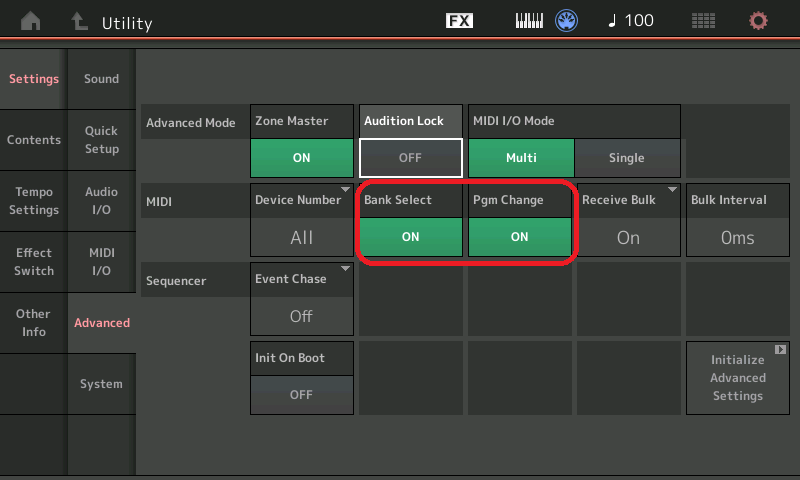This screenshot has width=800, height=480.
Task: Click the Bulk Interval 0ms field
Action: click(737, 237)
